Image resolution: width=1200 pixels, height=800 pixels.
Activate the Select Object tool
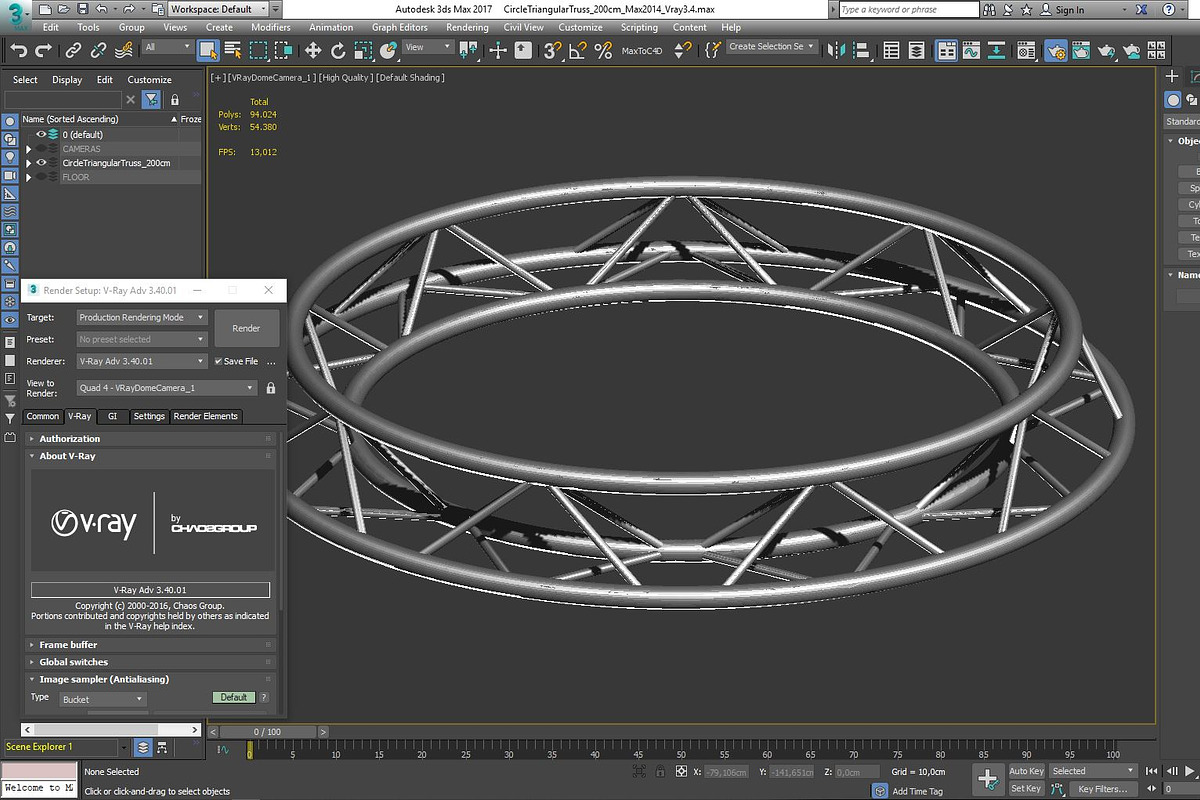(x=208, y=49)
